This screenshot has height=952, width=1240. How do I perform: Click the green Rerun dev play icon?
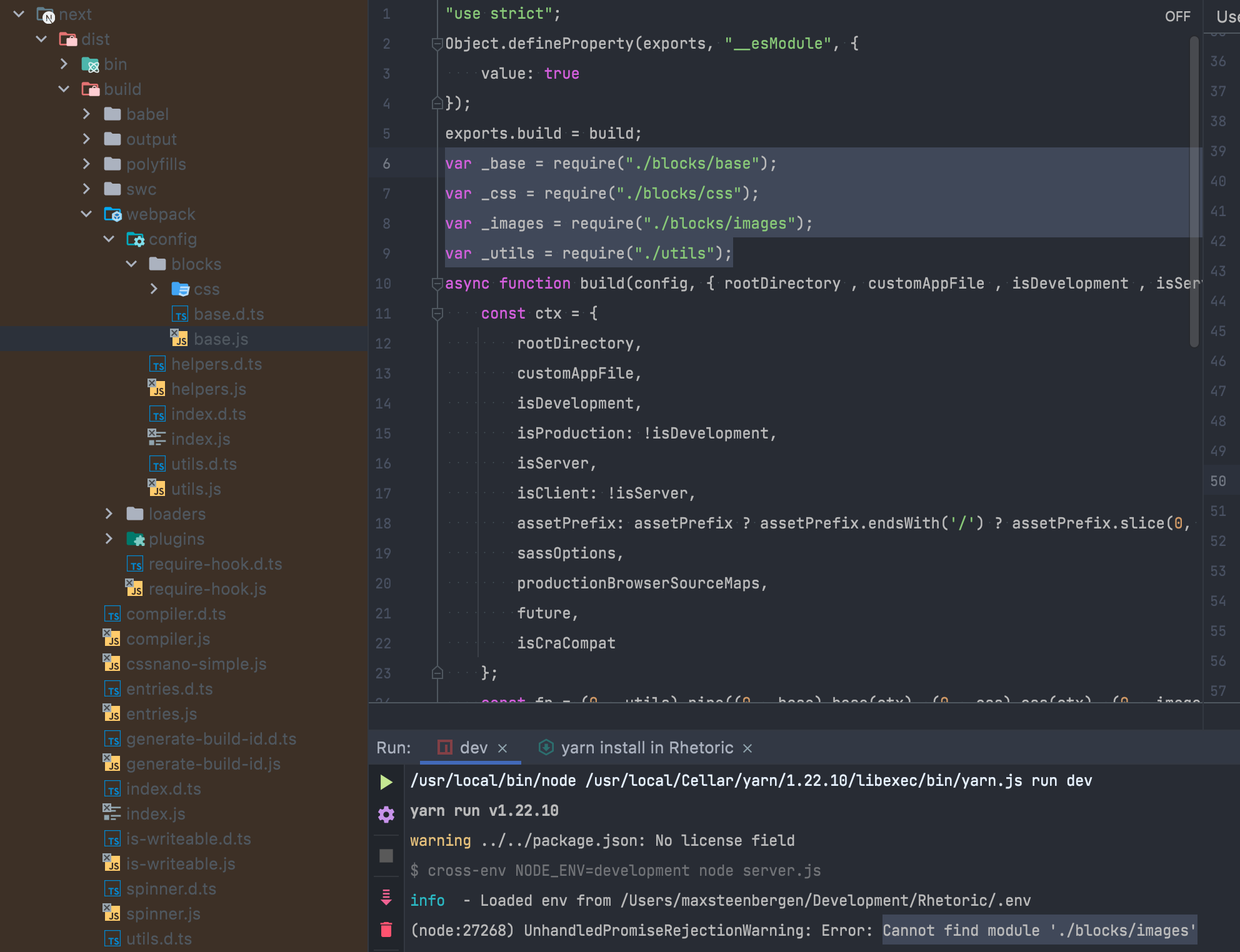[386, 782]
